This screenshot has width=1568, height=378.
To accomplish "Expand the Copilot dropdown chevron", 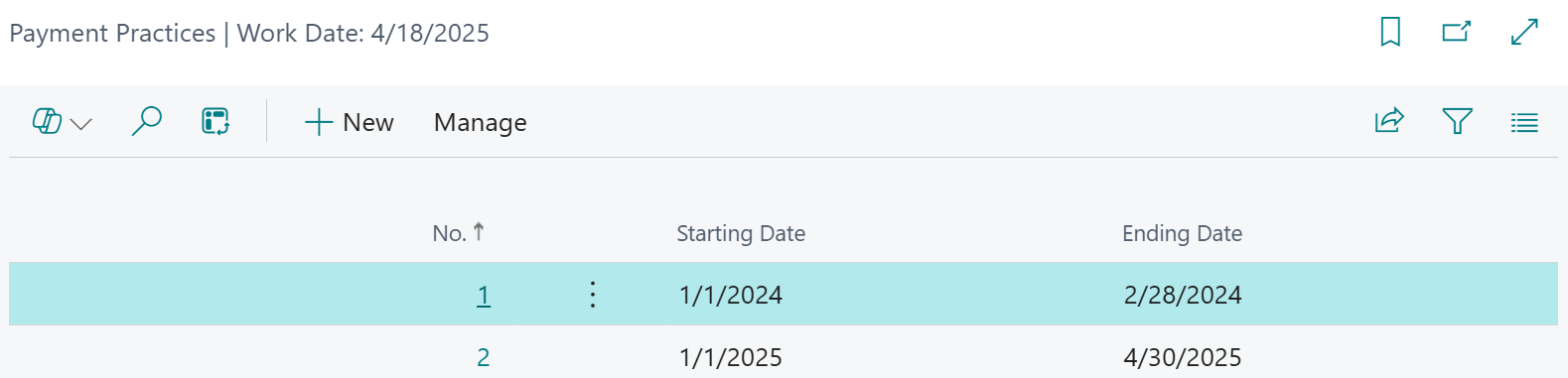I will click(81, 124).
